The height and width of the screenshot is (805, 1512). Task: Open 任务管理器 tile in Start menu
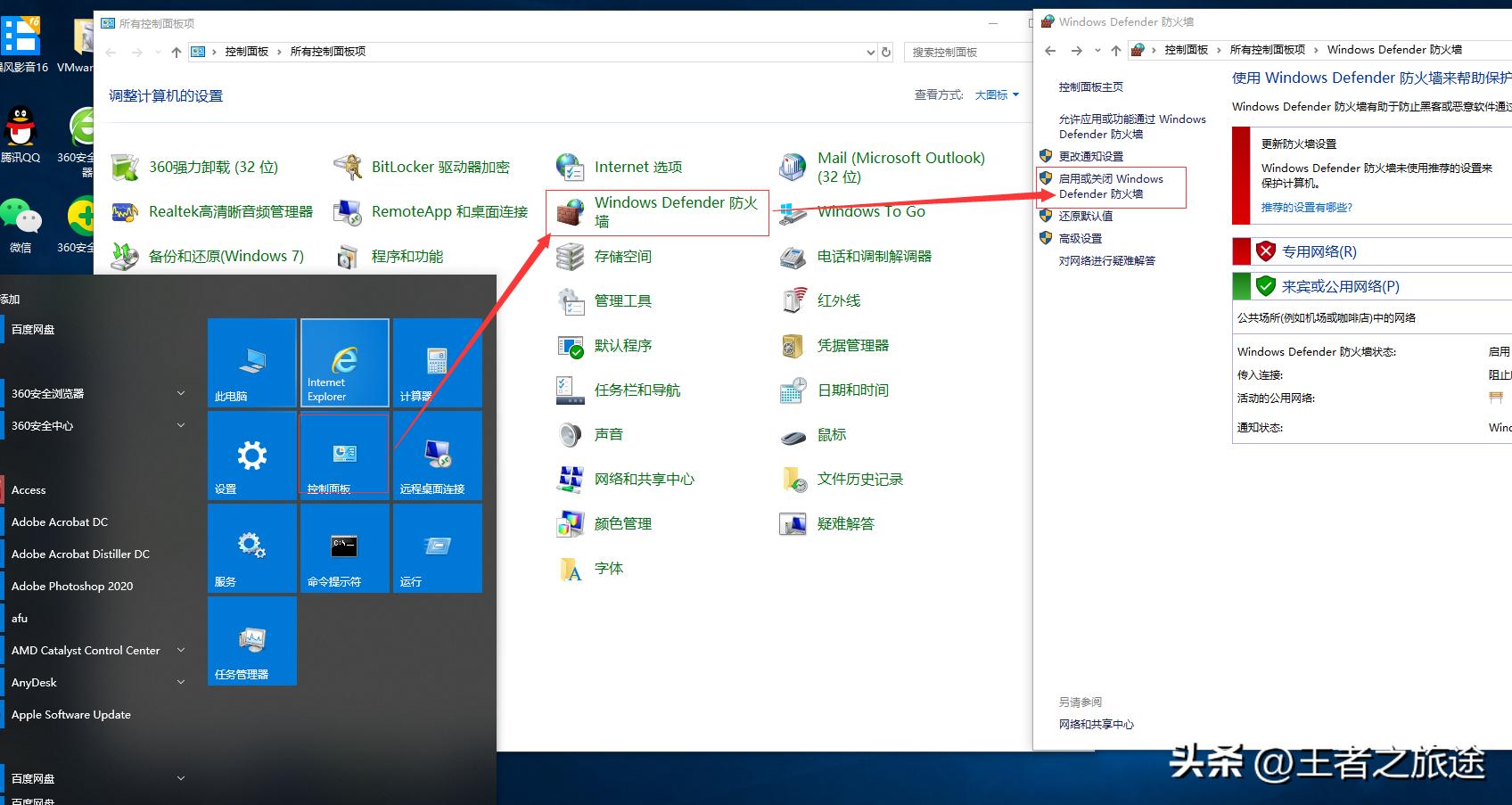pyautogui.click(x=252, y=641)
